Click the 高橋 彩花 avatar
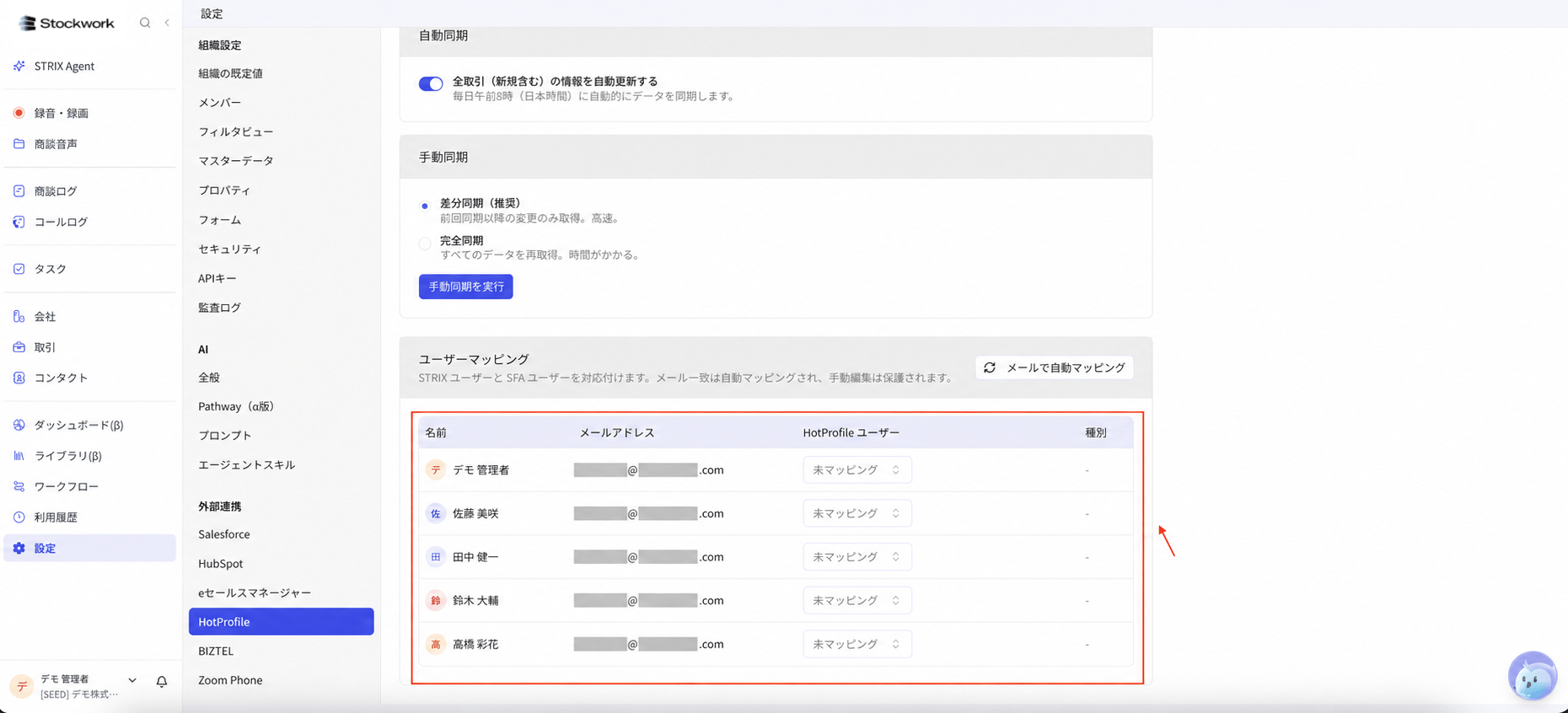 click(436, 644)
